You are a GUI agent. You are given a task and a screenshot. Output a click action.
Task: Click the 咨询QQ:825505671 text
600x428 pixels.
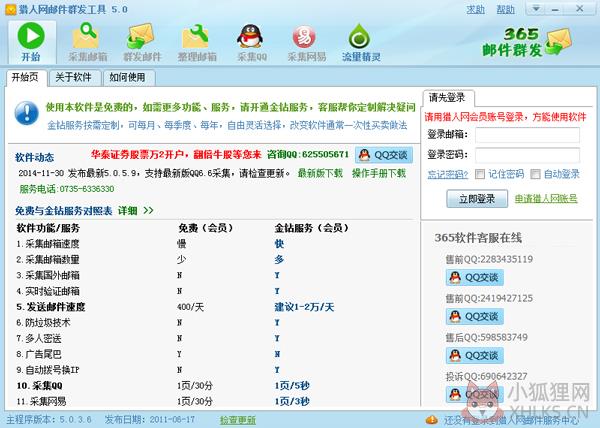pyautogui.click(x=308, y=155)
